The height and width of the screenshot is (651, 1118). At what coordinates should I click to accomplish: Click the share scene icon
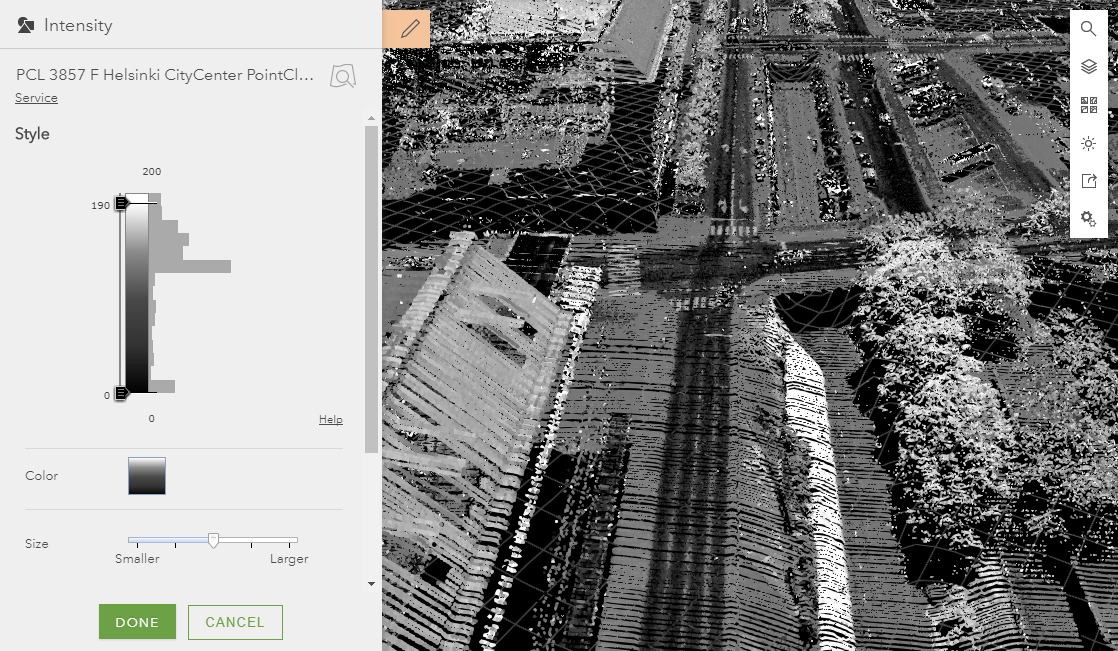coord(1088,181)
